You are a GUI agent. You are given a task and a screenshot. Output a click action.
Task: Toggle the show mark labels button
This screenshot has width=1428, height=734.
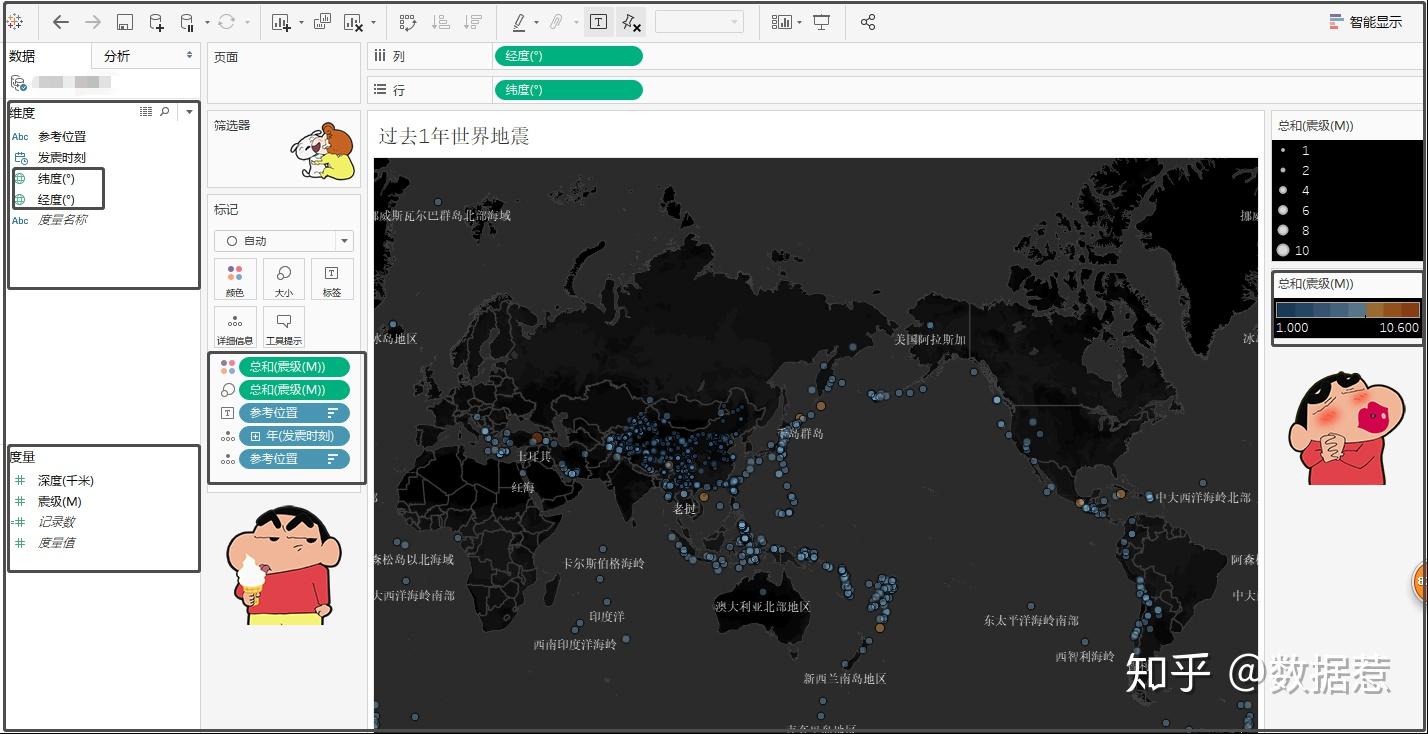pyautogui.click(x=598, y=21)
